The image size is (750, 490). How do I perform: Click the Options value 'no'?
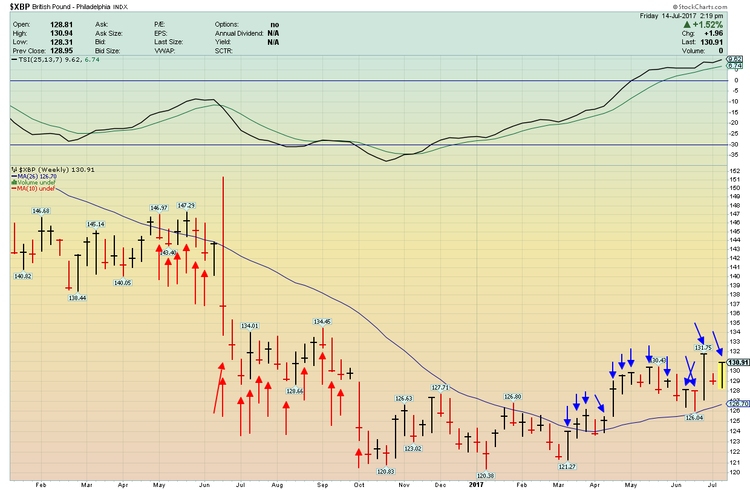275,24
